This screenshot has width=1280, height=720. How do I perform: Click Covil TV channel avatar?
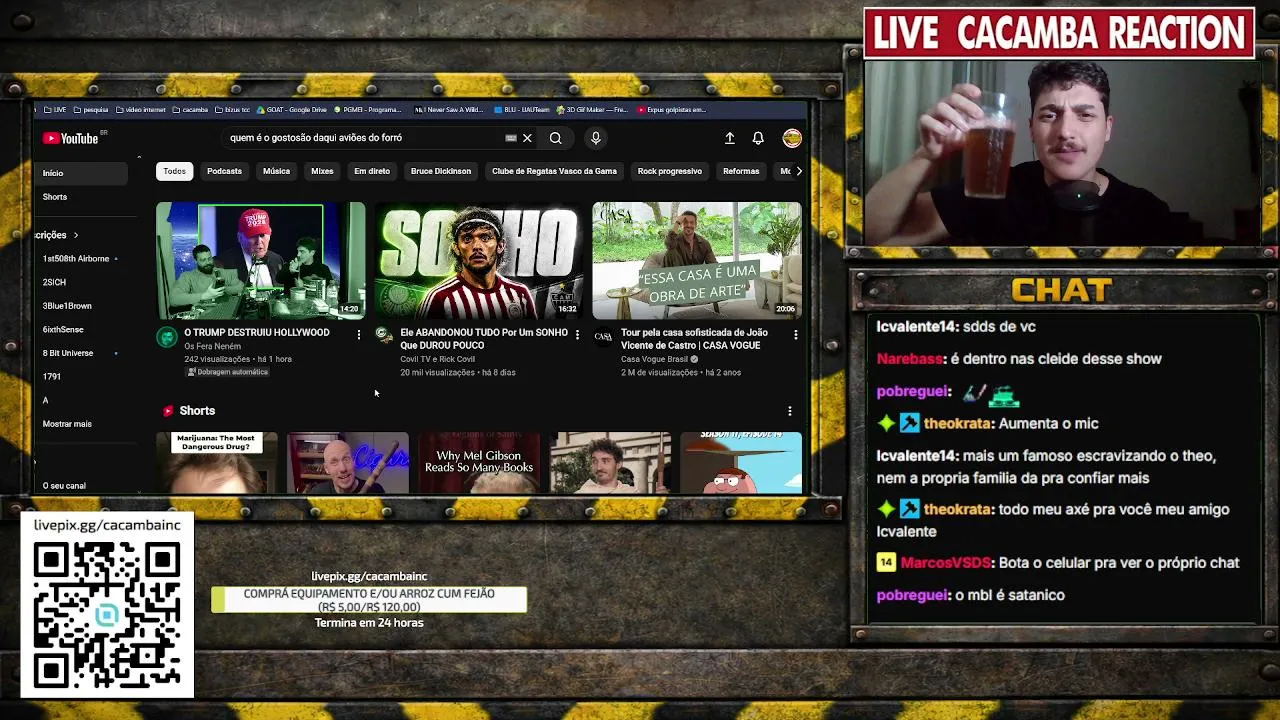click(384, 335)
